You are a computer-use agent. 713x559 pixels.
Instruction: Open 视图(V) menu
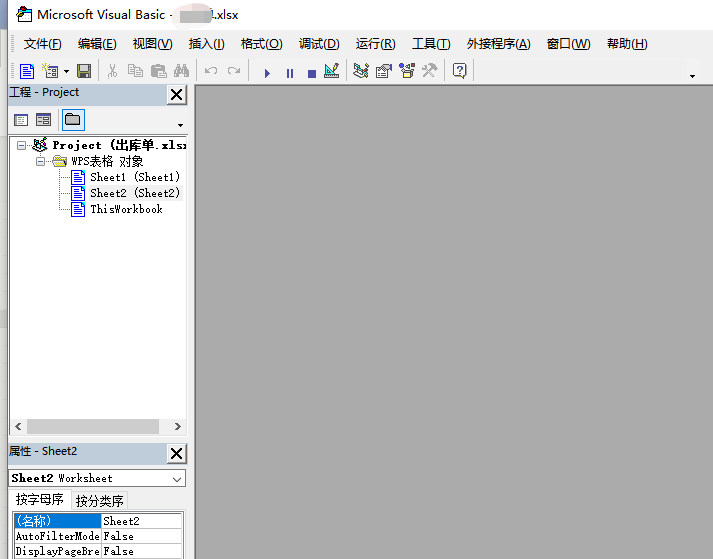[152, 44]
